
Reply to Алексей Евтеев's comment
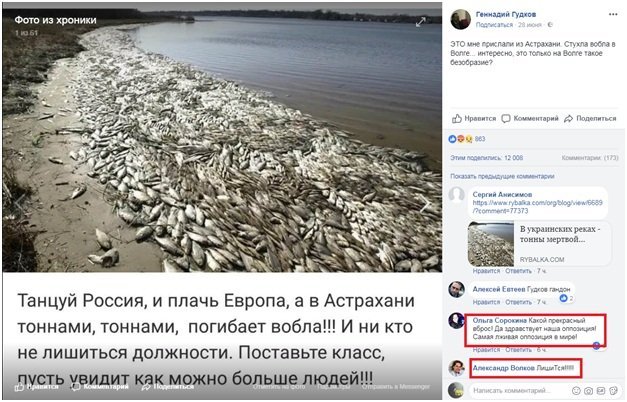pos(519,302)
